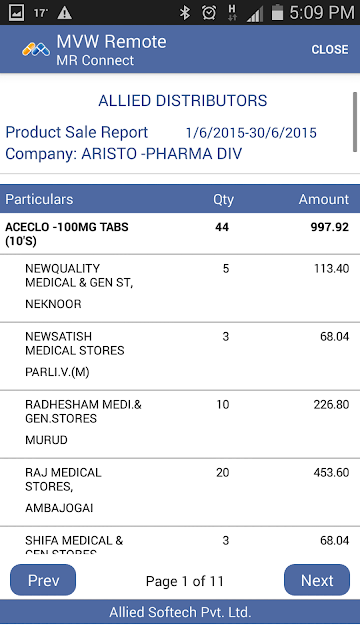Tap the signal strength icon
This screenshot has width=360, height=640.
pos(255,14)
